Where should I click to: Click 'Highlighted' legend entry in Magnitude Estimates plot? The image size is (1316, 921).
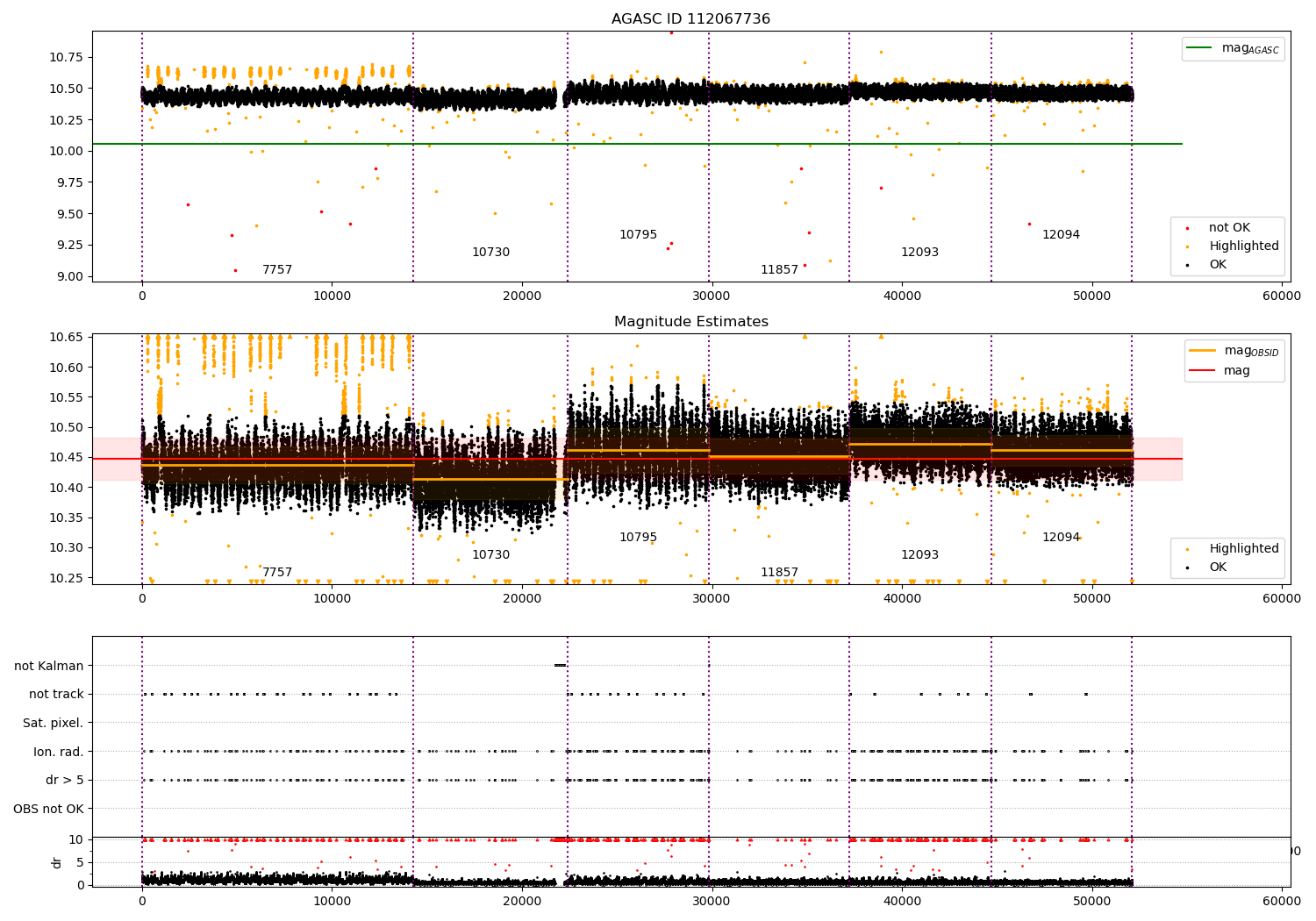click(1243, 549)
